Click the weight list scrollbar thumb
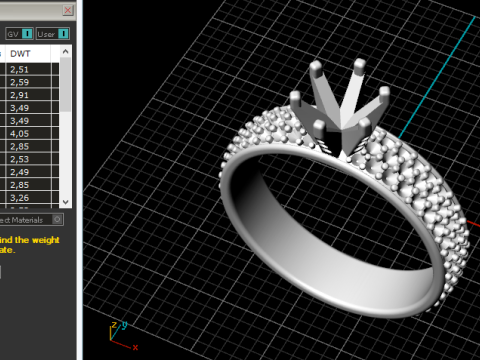The image size is (480, 360). click(x=65, y=85)
